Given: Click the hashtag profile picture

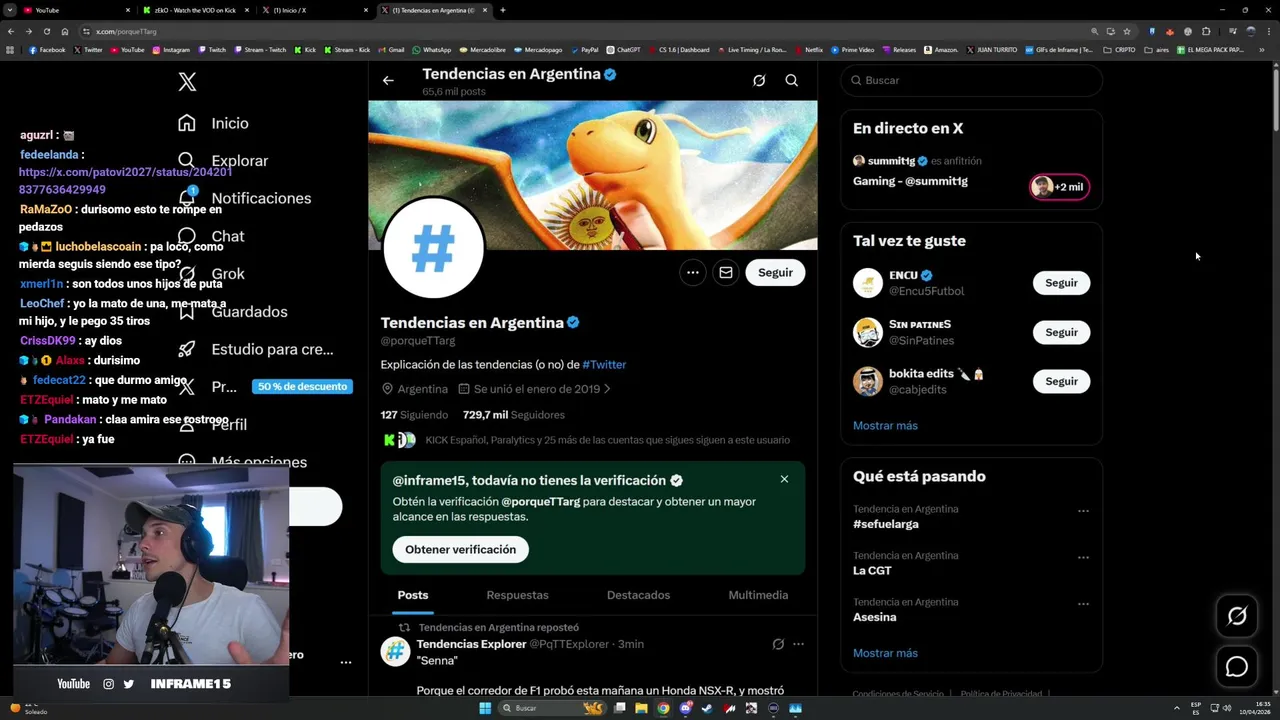Looking at the screenshot, I should click(433, 248).
